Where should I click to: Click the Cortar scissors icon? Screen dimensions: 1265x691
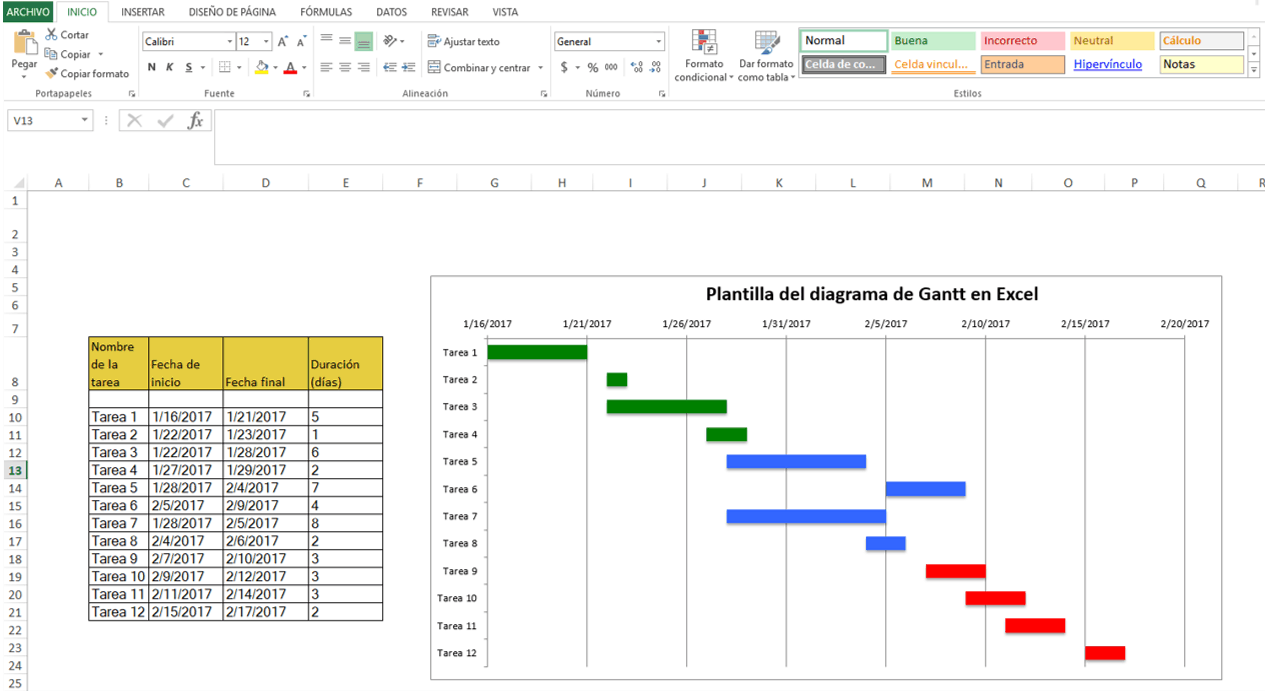click(51, 35)
